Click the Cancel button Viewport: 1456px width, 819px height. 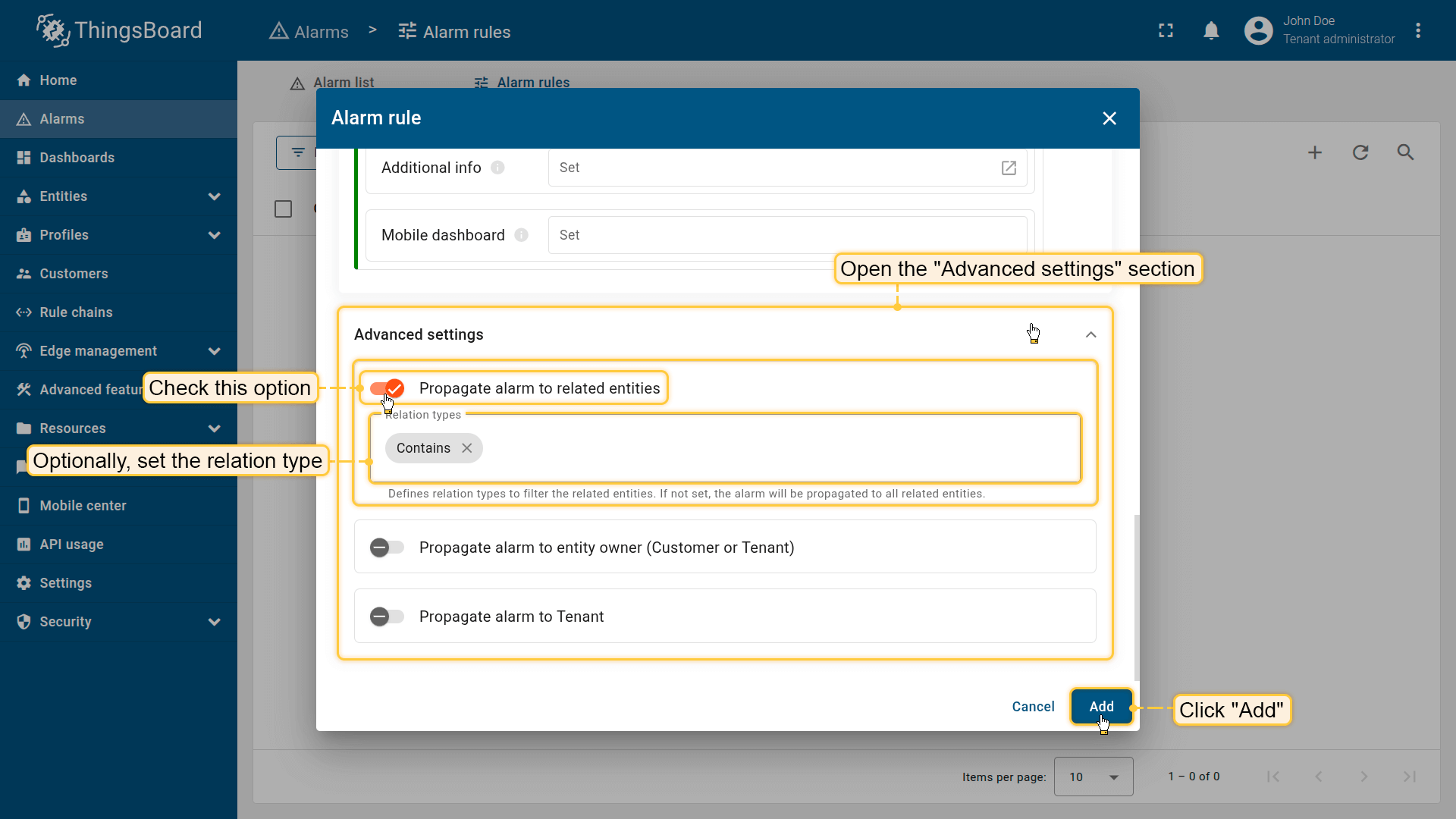[1033, 707]
